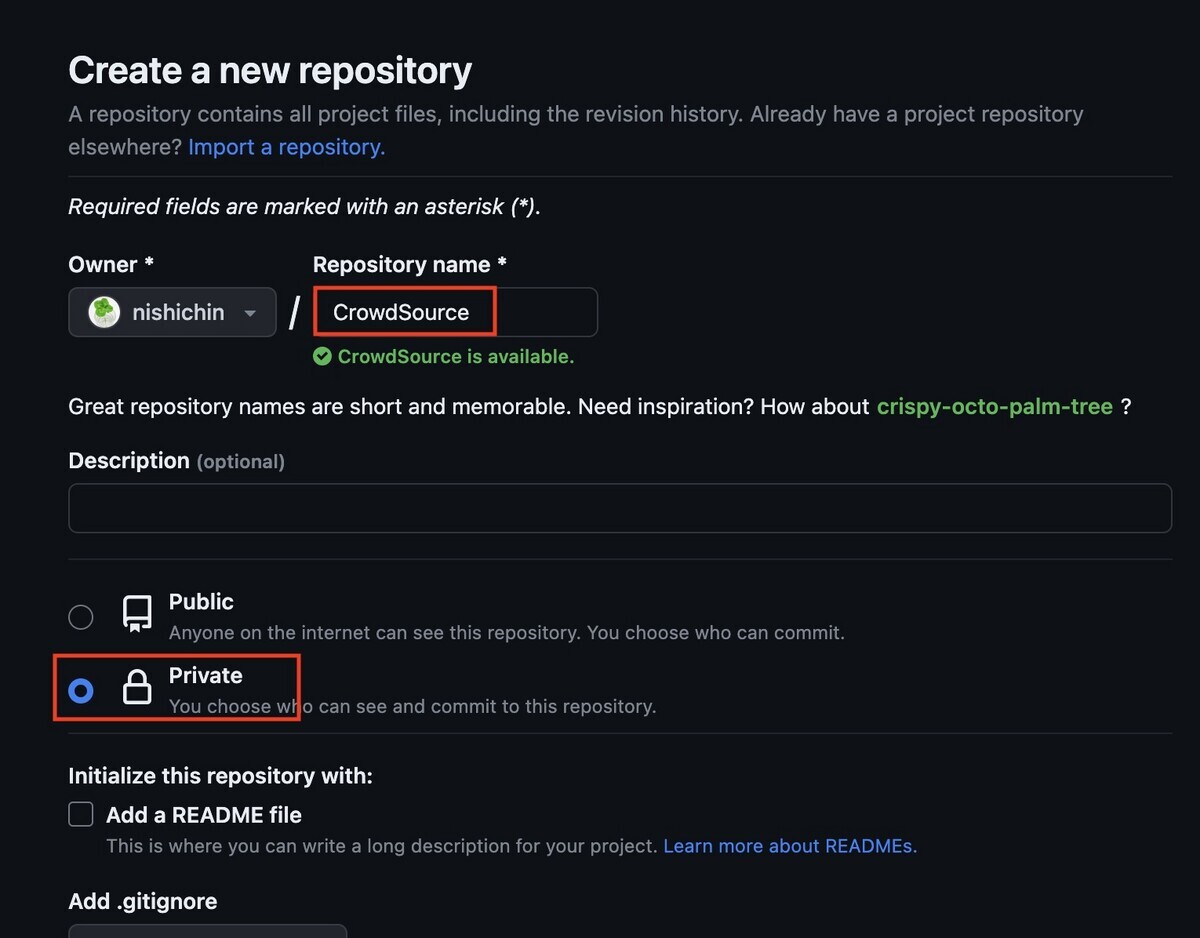Open 'Learn more about READMEs' link
Image resolution: width=1200 pixels, height=938 pixels.
click(x=789, y=845)
